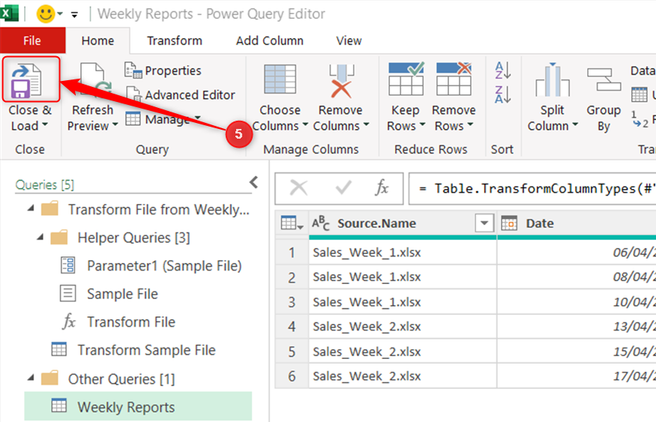
Task: Collapse the Helper Queries [3] folder
Action: tap(40, 237)
